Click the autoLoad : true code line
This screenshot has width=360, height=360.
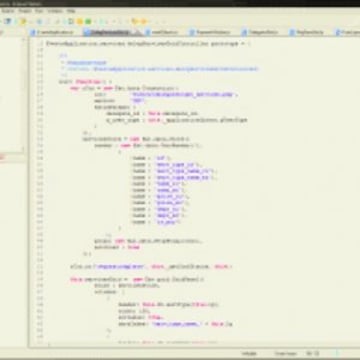coord(117,247)
